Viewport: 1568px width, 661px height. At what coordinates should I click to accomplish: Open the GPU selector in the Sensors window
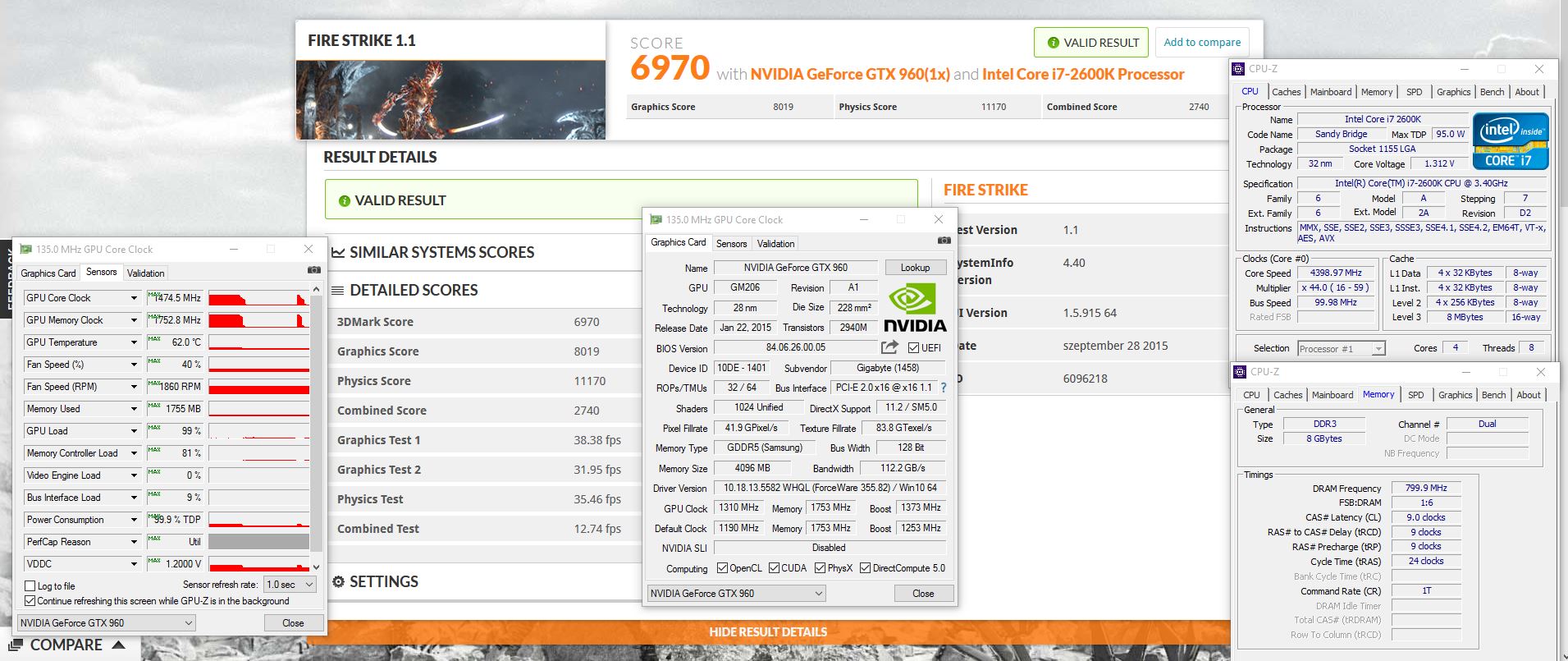pos(106,623)
